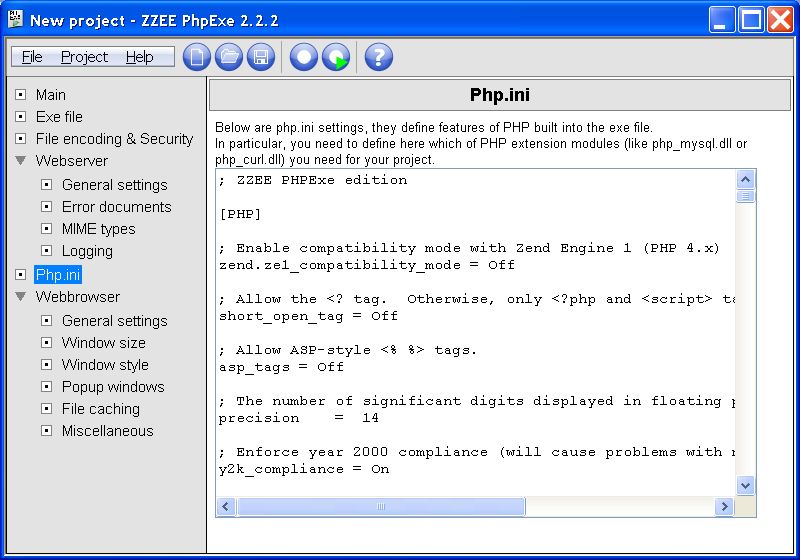
Task: Select General settings under Webbrowser
Action: tap(114, 321)
